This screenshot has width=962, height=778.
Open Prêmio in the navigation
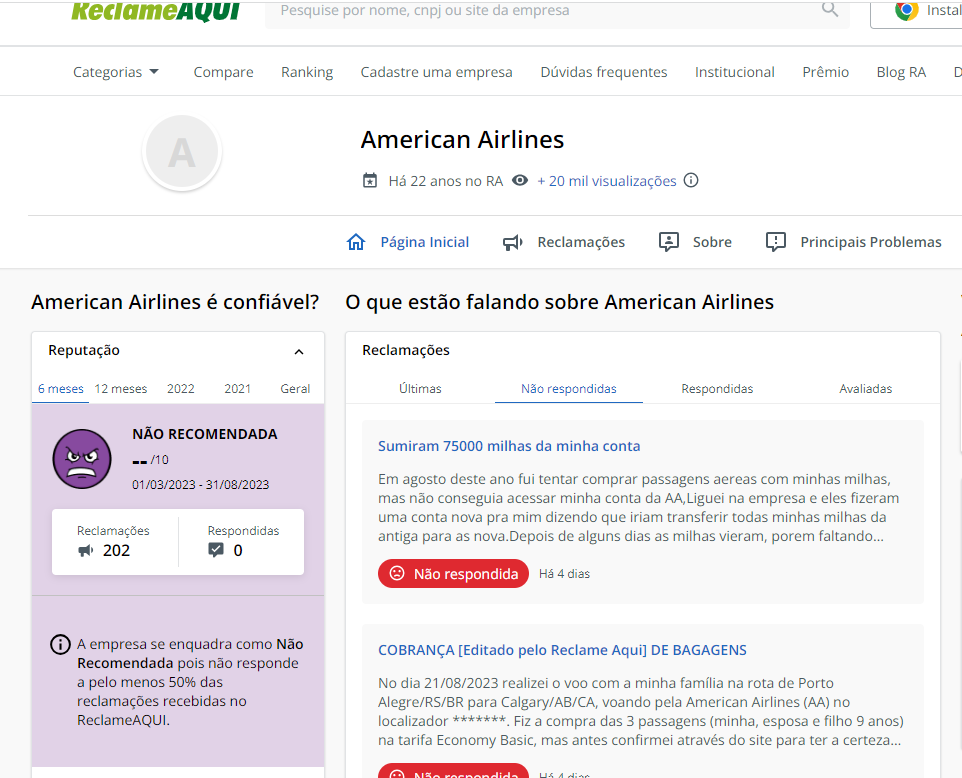(x=825, y=72)
